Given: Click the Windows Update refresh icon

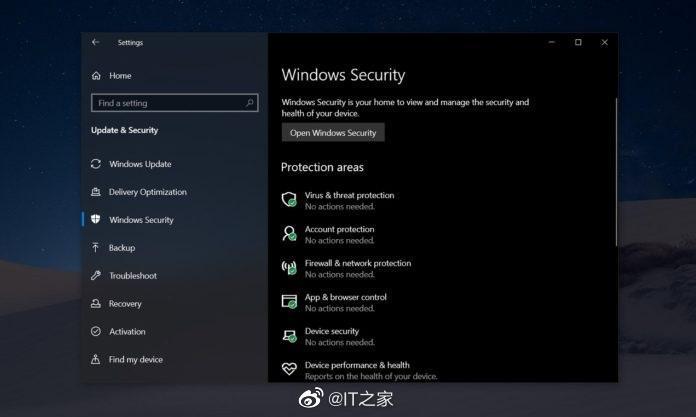Looking at the screenshot, I should pyautogui.click(x=95, y=164).
